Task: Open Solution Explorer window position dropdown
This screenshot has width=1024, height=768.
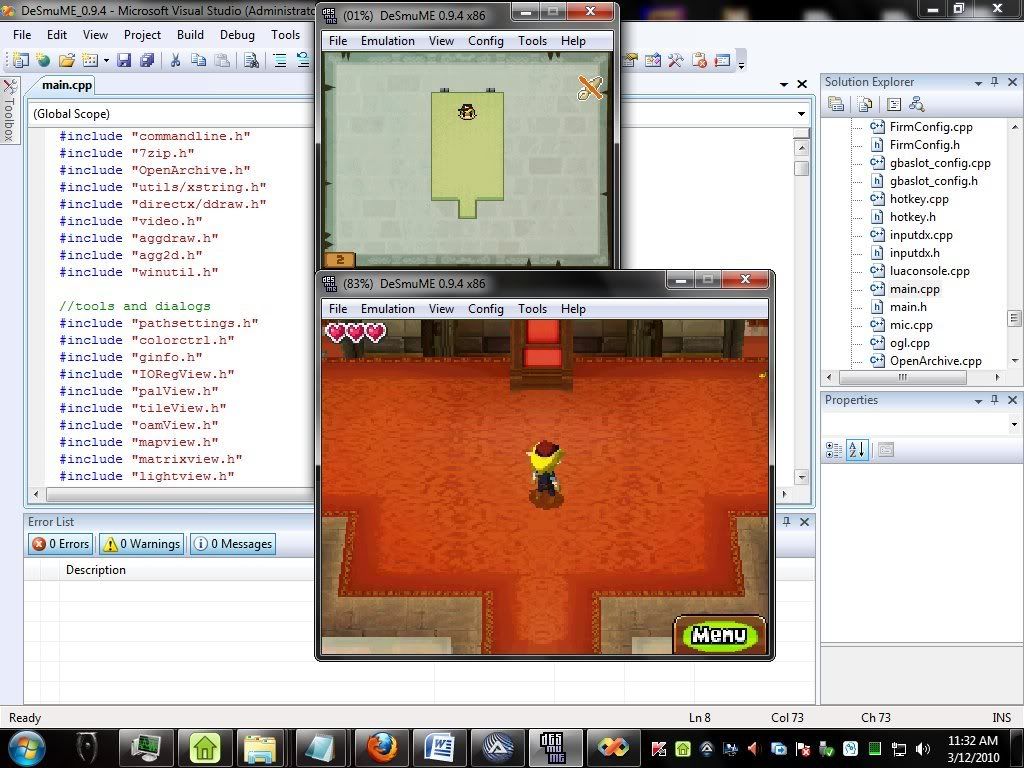Action: tap(978, 83)
